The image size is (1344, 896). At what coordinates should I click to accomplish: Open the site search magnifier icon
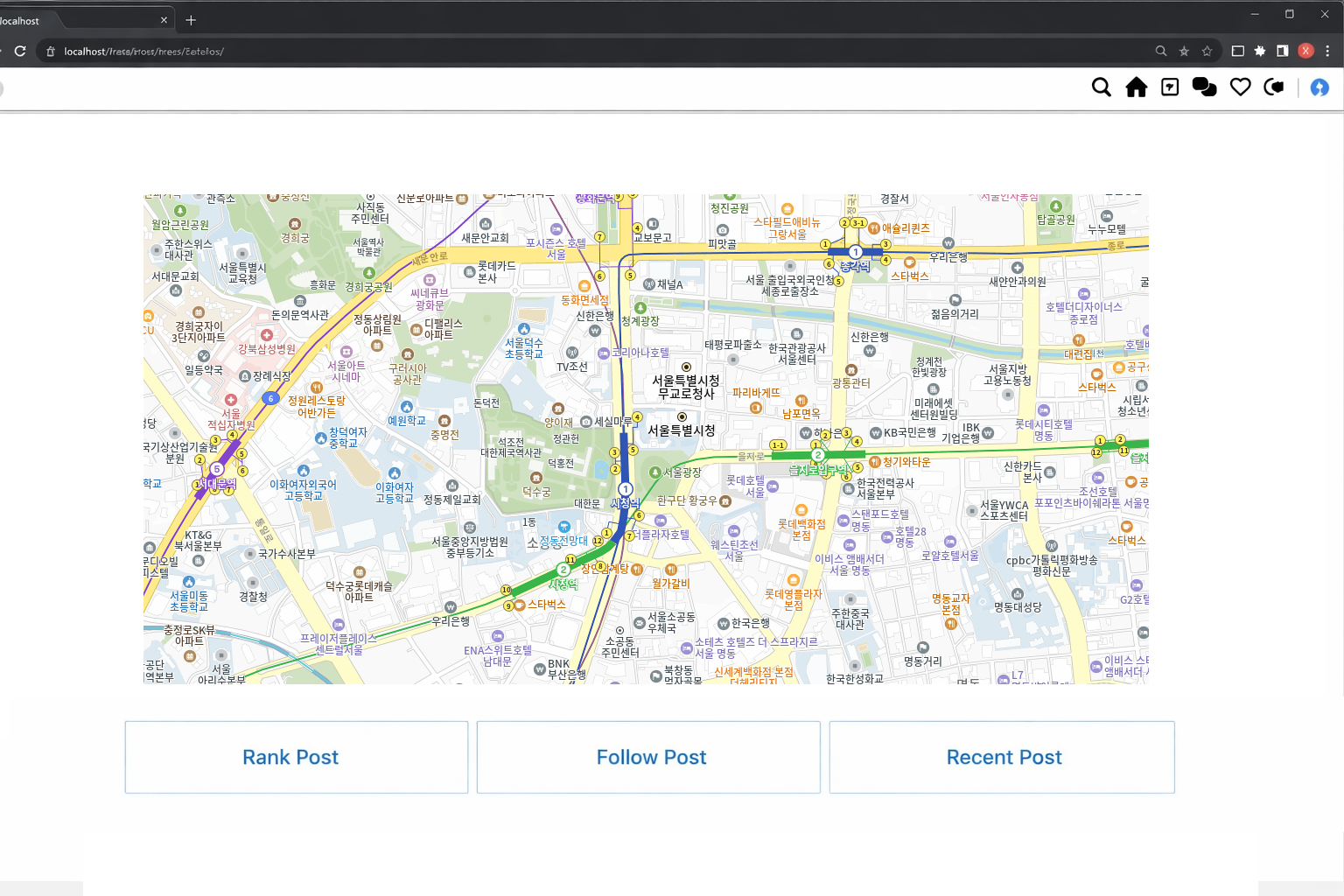click(x=1102, y=87)
